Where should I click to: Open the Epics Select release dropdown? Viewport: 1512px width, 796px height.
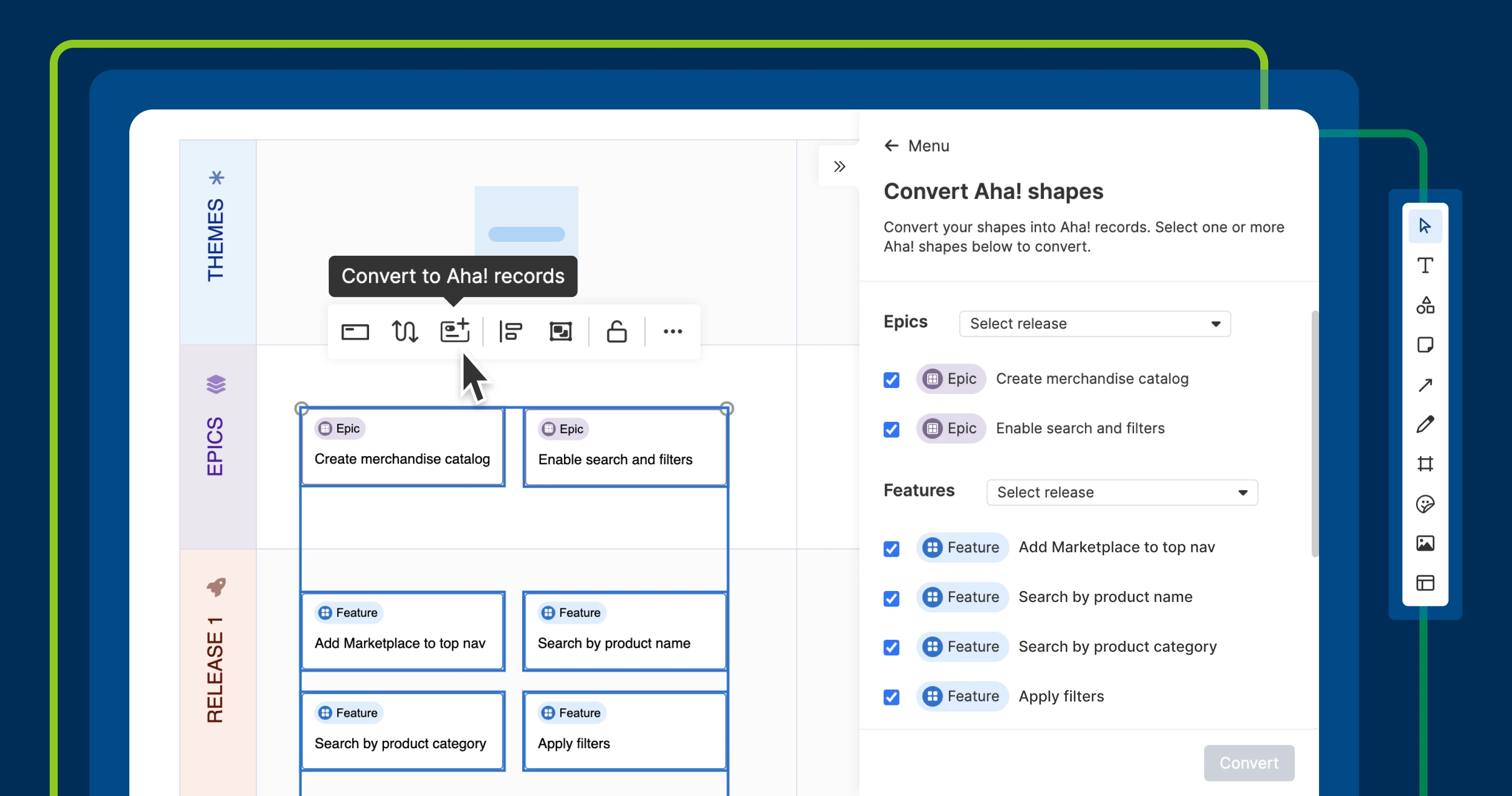tap(1094, 323)
